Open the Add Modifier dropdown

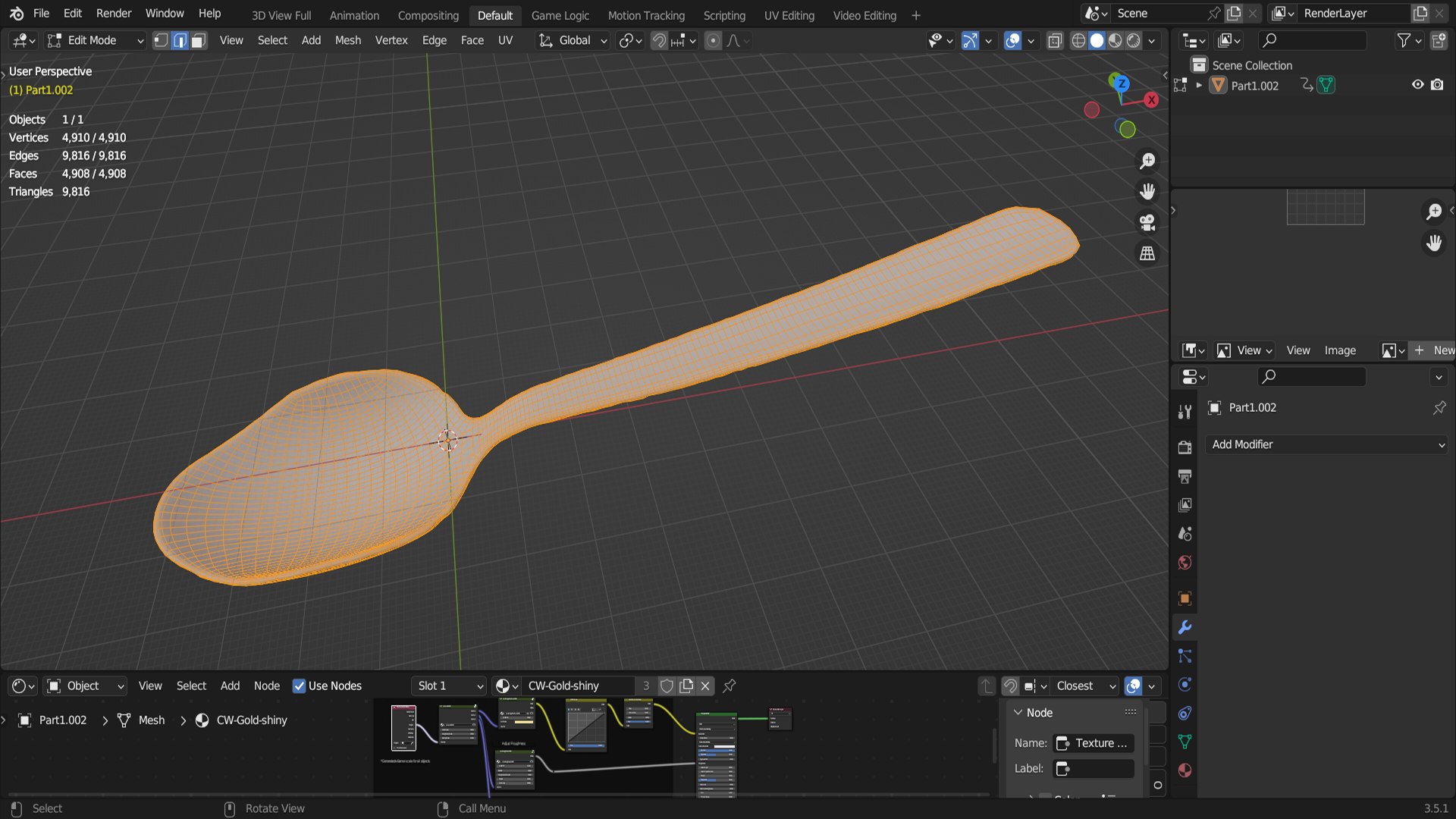[x=1327, y=444]
